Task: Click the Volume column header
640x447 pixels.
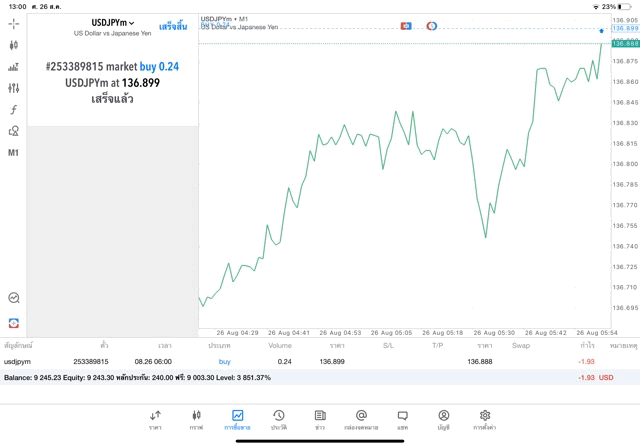Action: 280,345
